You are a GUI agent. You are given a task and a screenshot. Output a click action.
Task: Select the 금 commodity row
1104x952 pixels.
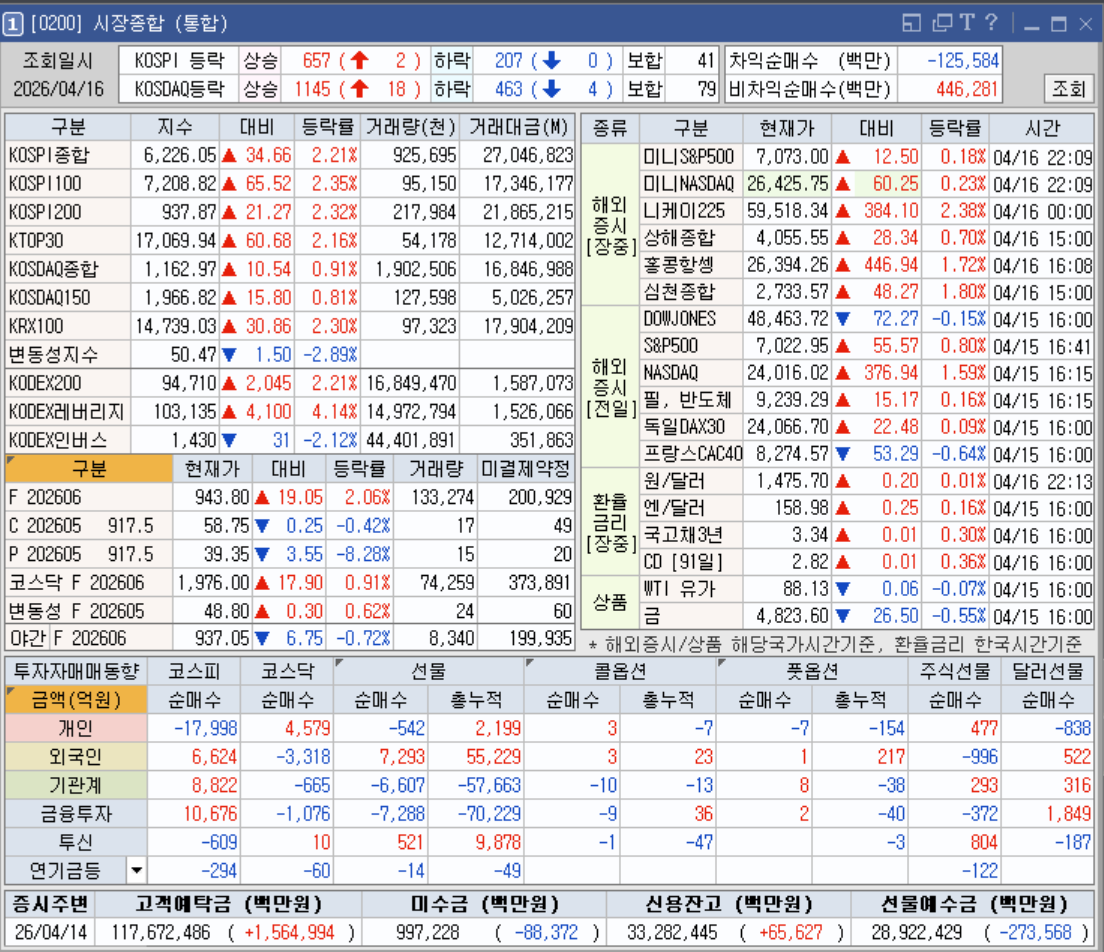point(691,616)
